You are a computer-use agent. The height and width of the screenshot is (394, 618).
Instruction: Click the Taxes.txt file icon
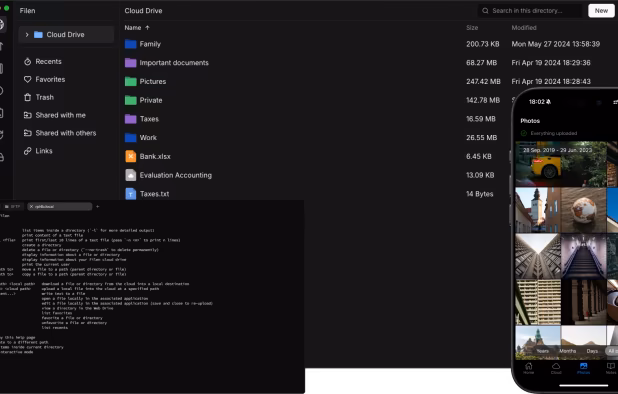point(130,194)
